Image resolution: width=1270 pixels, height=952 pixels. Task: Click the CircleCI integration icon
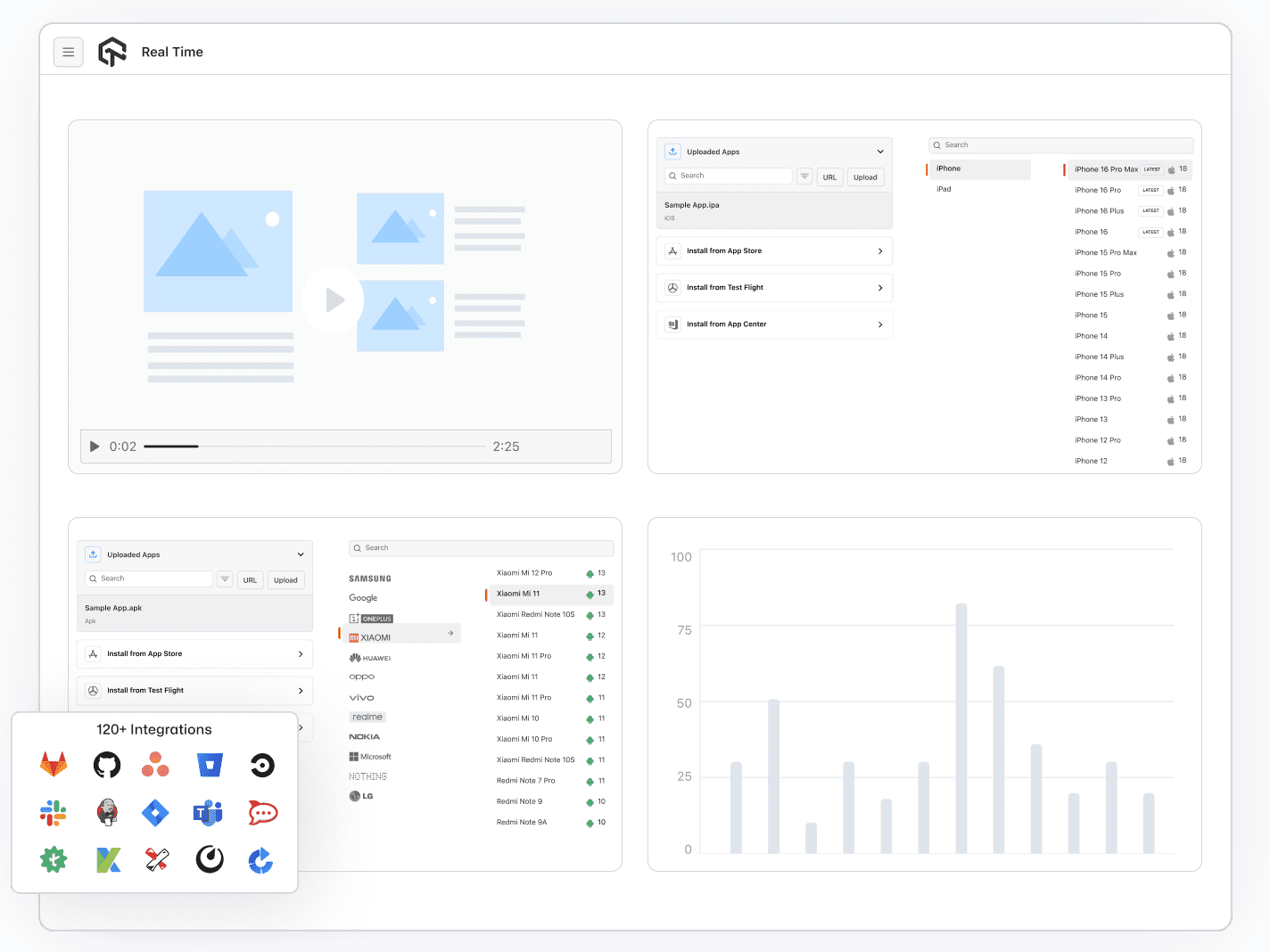tap(262, 765)
